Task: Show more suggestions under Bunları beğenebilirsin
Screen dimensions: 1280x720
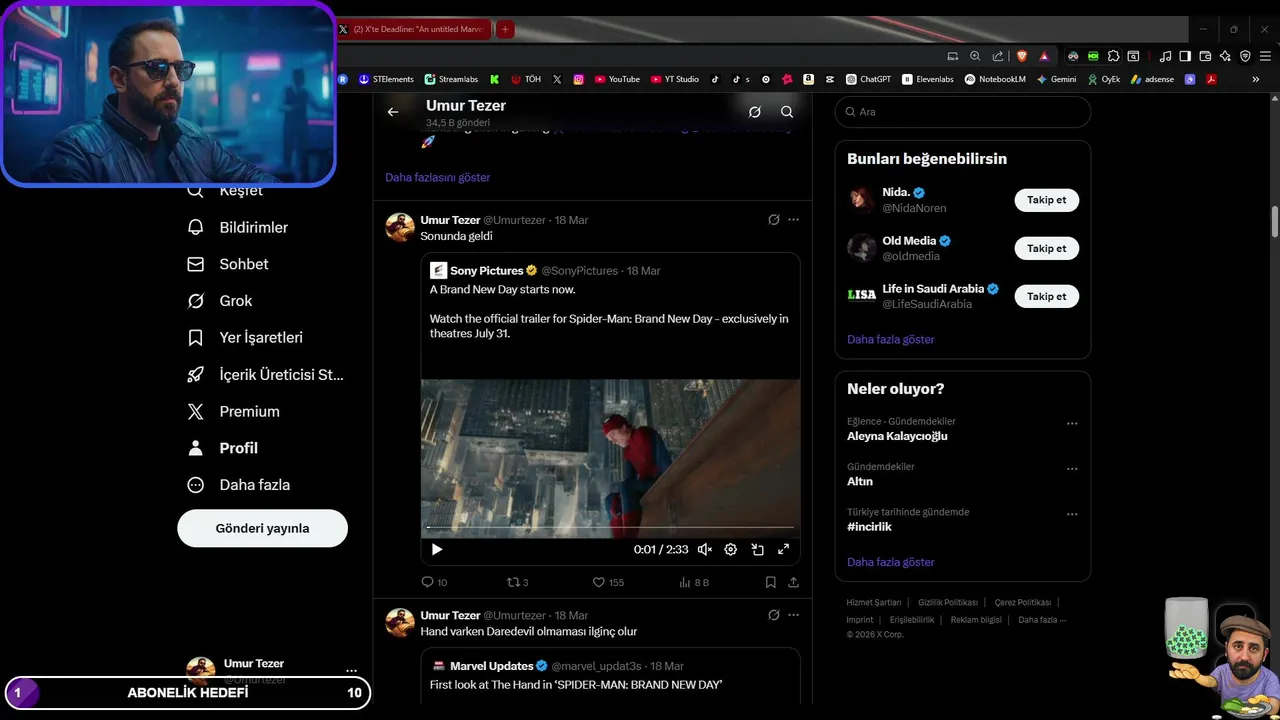Action: coord(891,339)
